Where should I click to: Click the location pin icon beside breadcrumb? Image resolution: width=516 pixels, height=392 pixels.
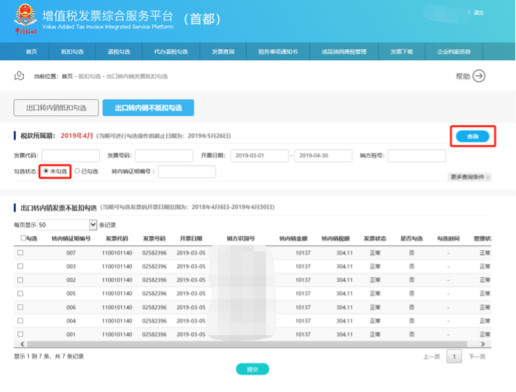point(19,76)
